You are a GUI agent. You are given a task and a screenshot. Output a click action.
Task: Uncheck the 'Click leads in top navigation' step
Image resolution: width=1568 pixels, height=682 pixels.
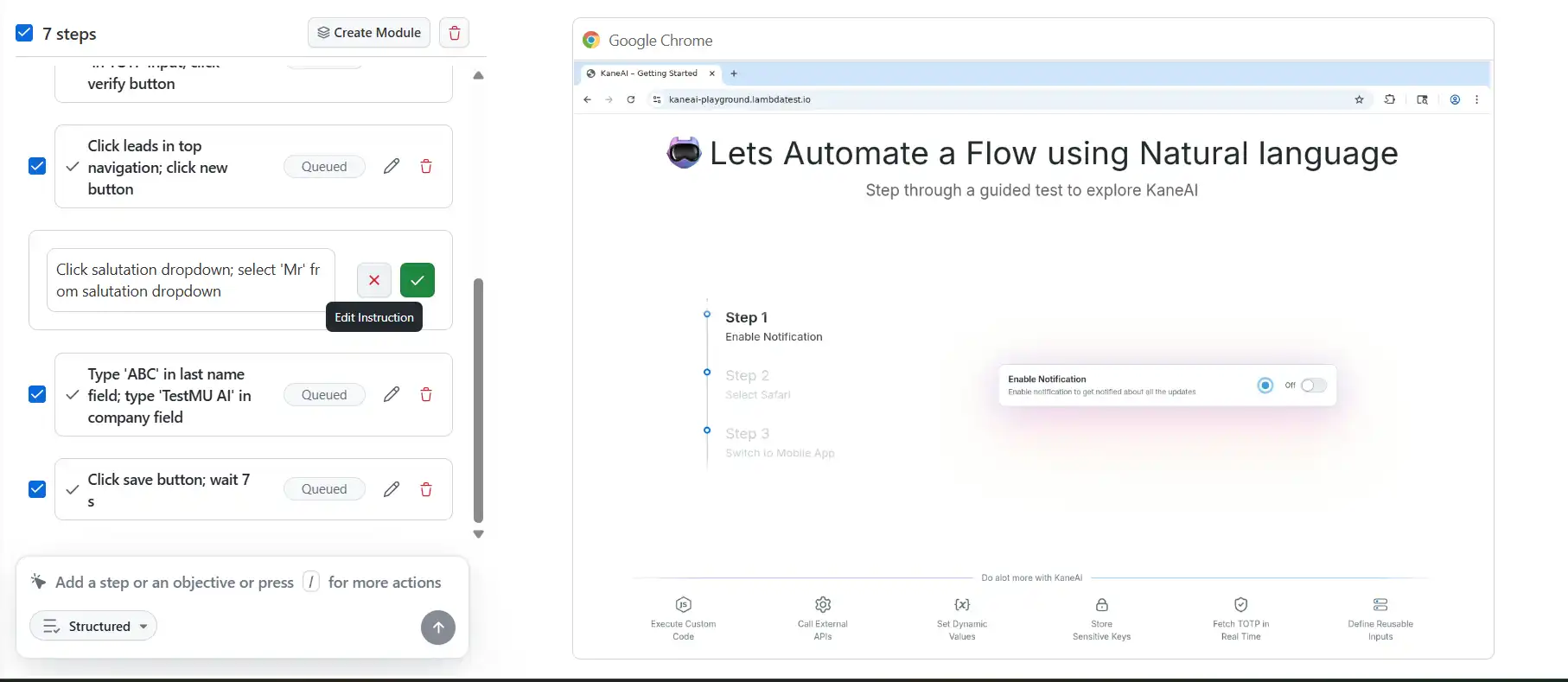pos(37,166)
